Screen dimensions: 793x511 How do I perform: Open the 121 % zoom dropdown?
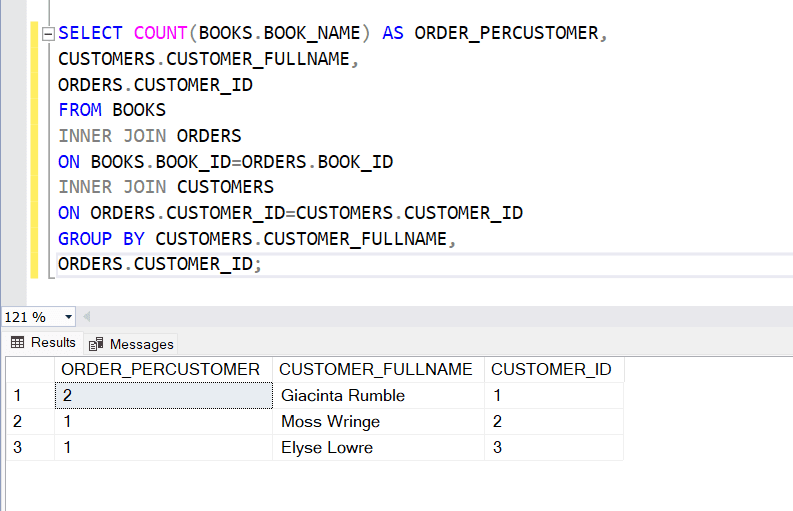(x=68, y=317)
